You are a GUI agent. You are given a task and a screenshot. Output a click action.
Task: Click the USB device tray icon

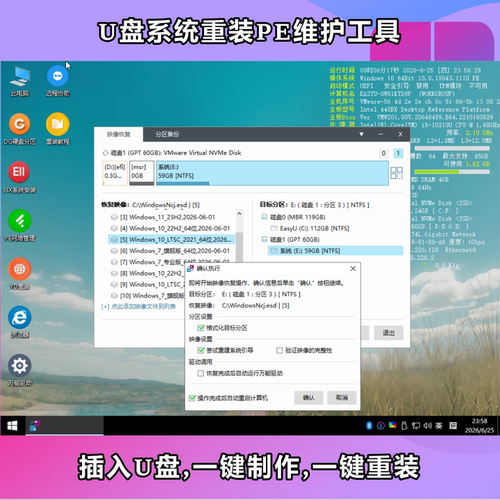coord(404,426)
